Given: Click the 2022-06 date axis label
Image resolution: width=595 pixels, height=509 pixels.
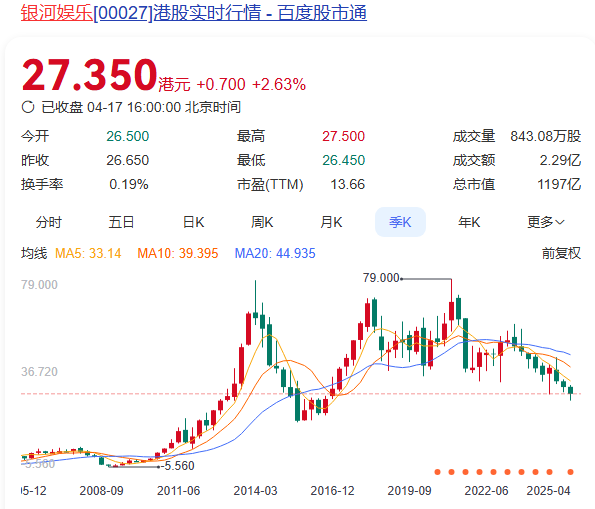Looking at the screenshot, I should click(x=486, y=491).
